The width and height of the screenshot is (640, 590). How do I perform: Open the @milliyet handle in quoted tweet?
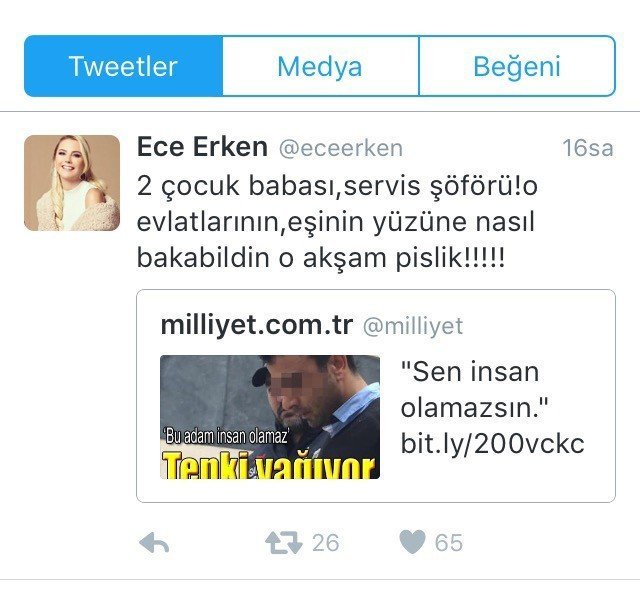(x=413, y=326)
